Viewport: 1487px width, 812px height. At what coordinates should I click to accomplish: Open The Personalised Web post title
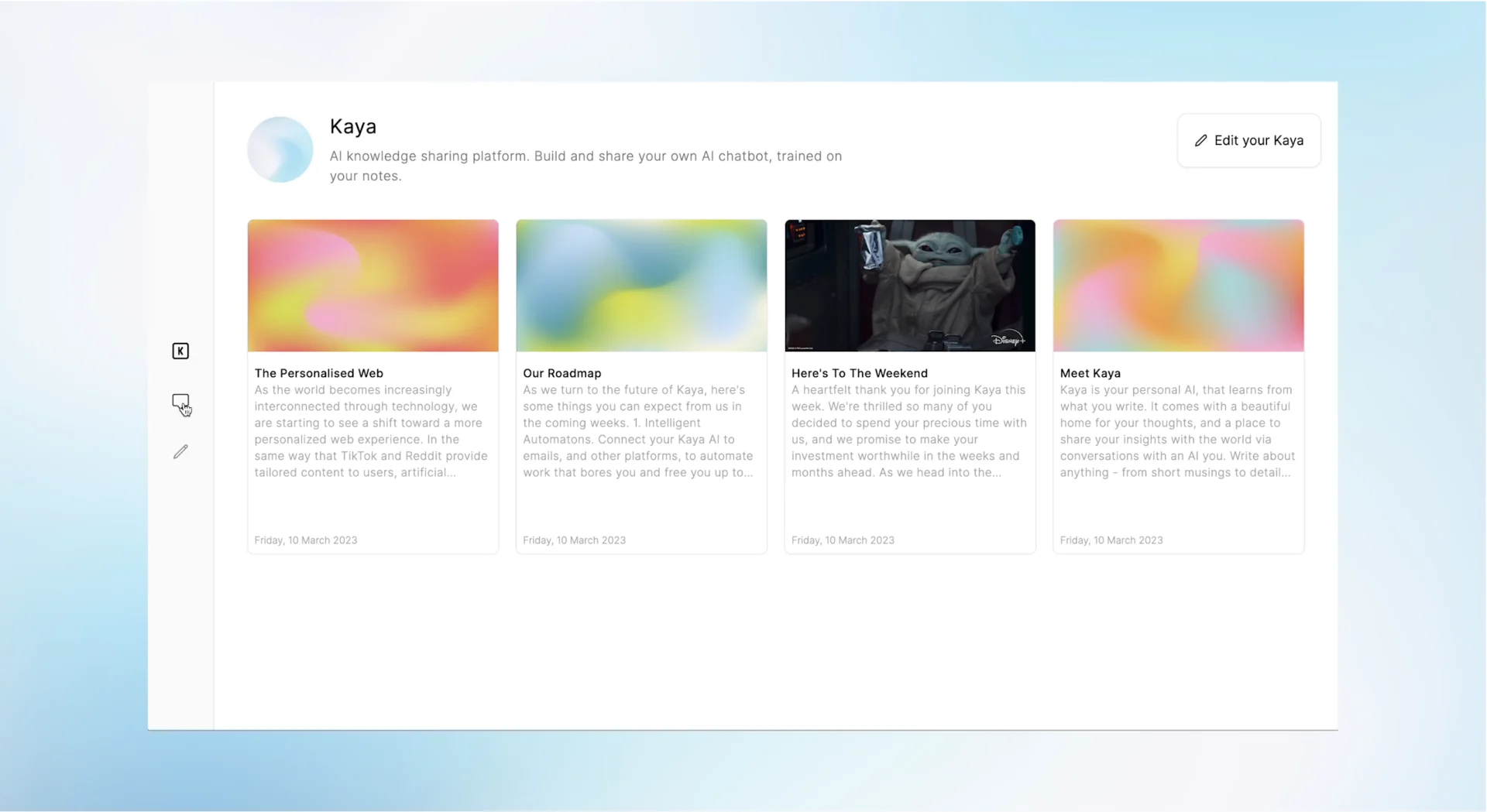[x=318, y=373]
